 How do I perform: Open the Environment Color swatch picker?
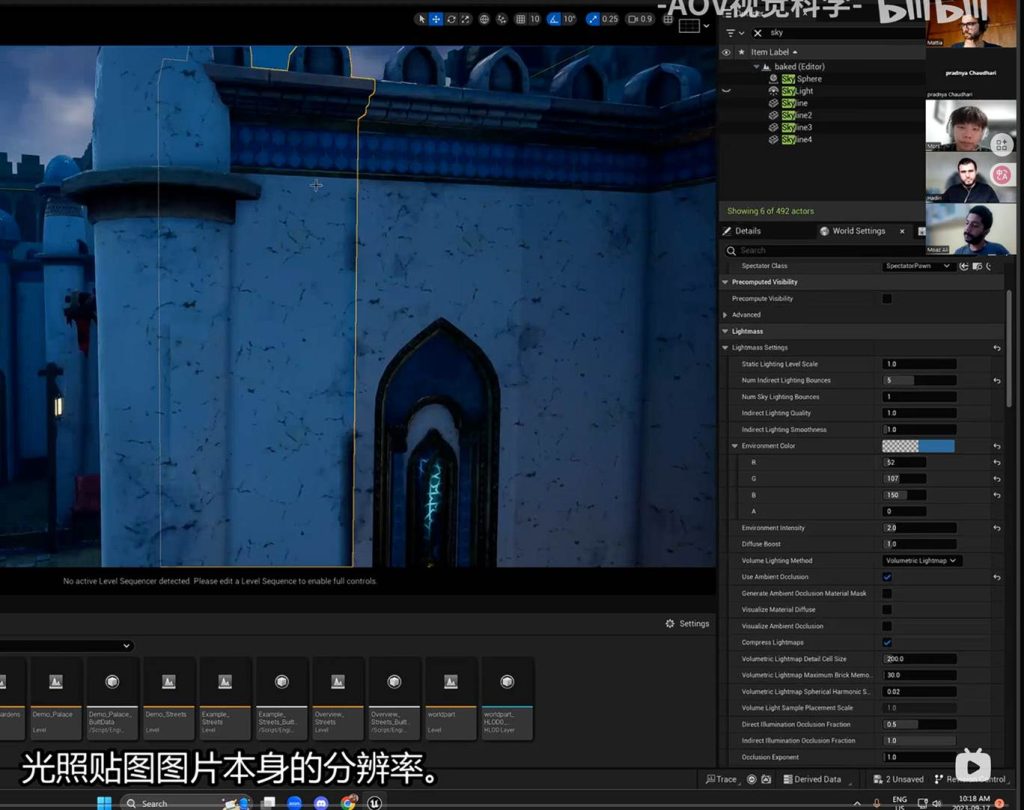point(918,446)
